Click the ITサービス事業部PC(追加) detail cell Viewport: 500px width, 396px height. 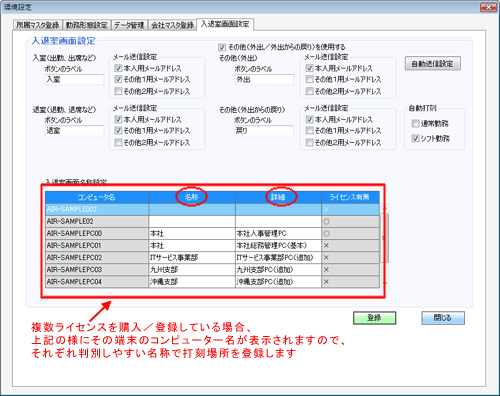pyautogui.click(x=278, y=258)
